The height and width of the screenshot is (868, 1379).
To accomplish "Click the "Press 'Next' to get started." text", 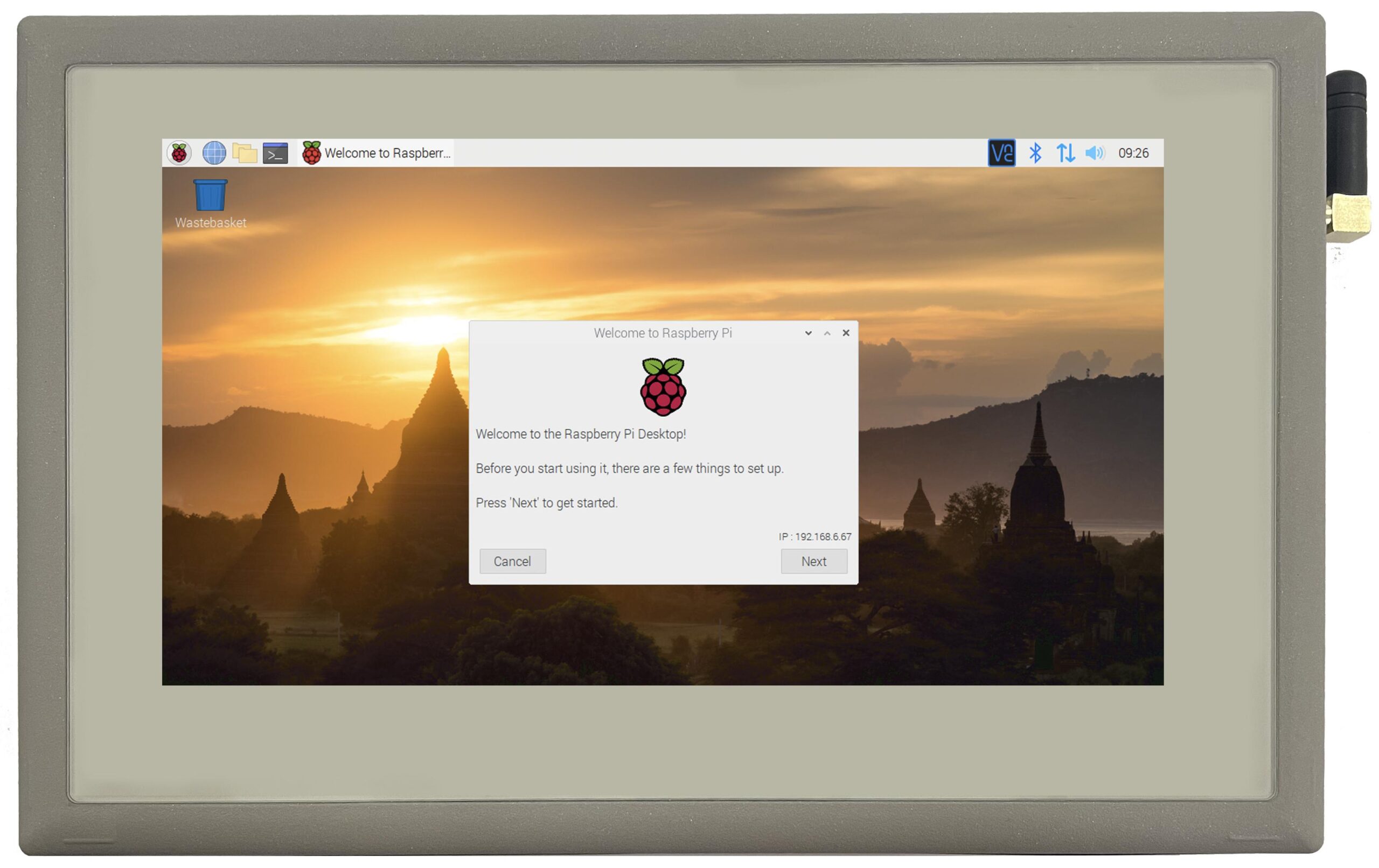I will click(547, 503).
